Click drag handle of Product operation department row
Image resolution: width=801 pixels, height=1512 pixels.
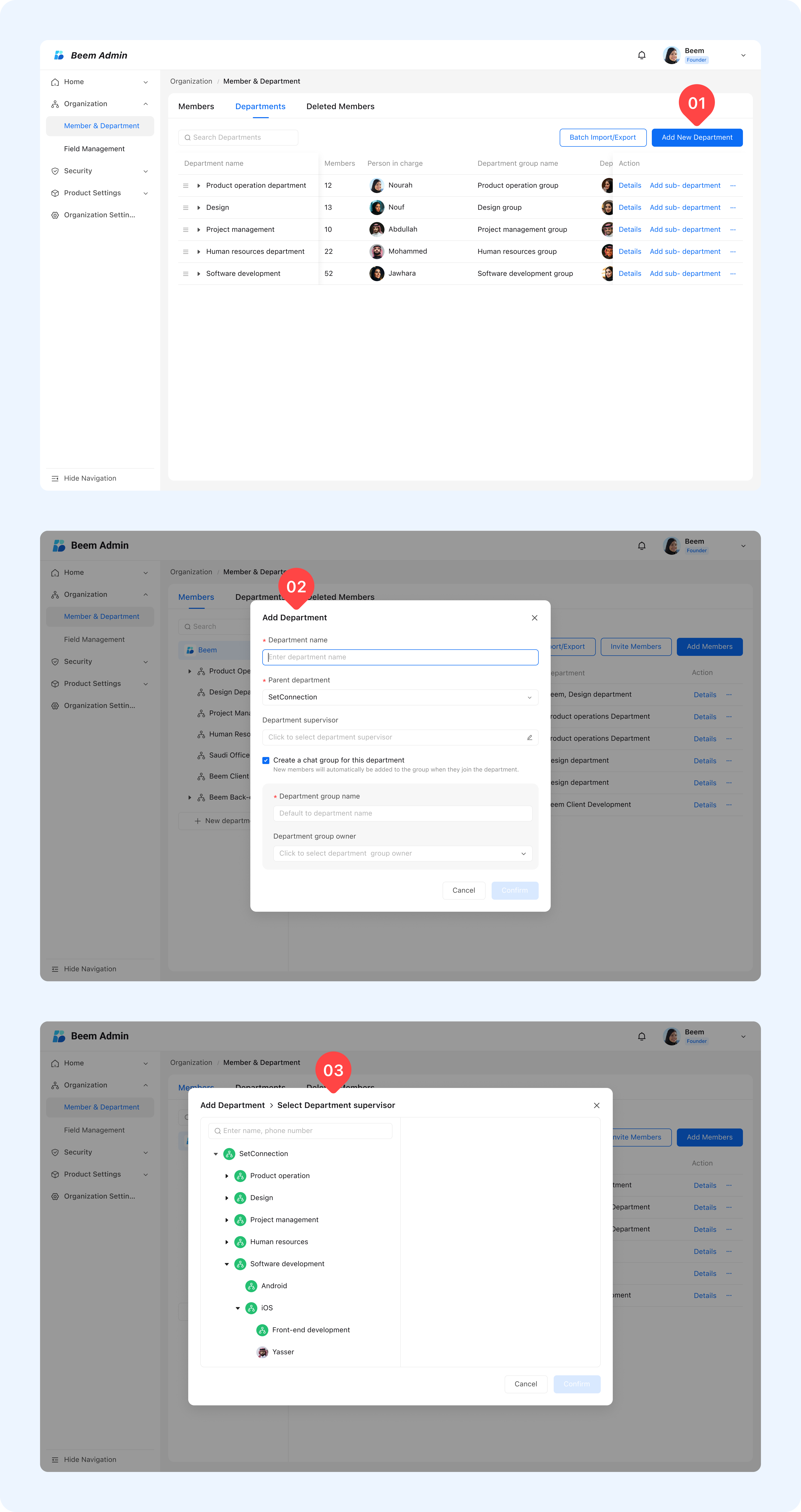coord(185,185)
